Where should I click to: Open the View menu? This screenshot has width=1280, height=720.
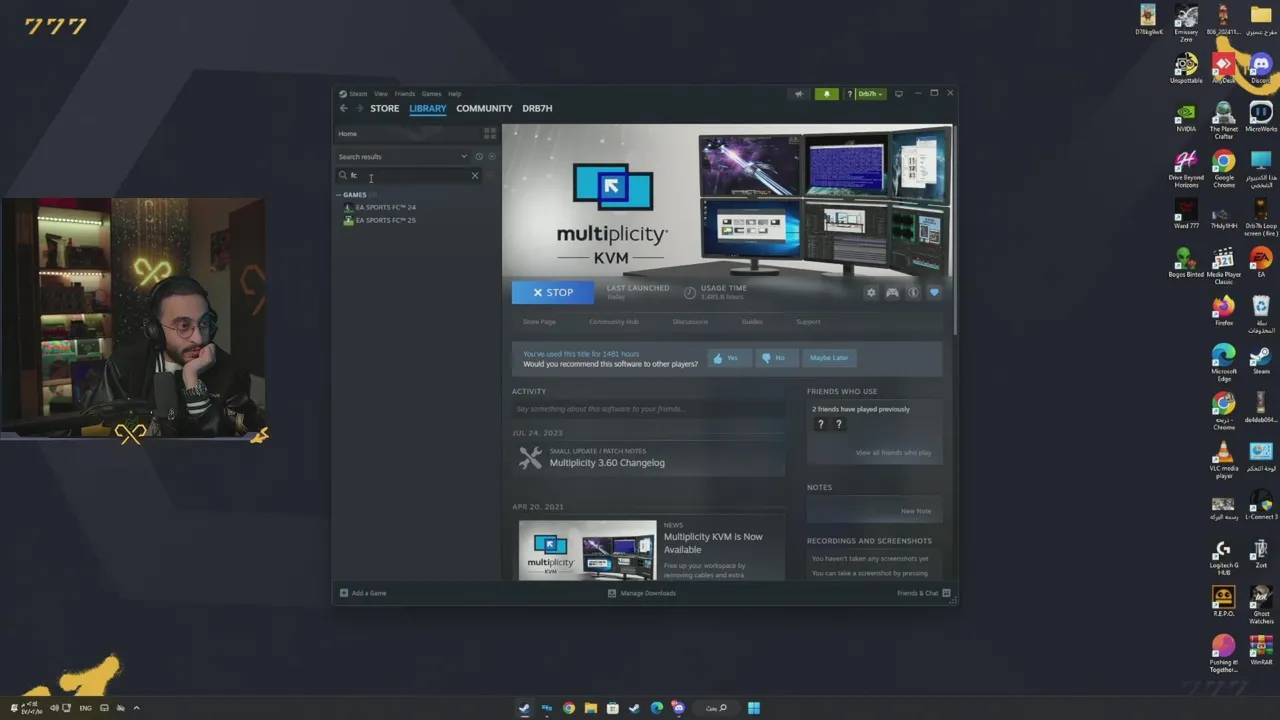[381, 94]
